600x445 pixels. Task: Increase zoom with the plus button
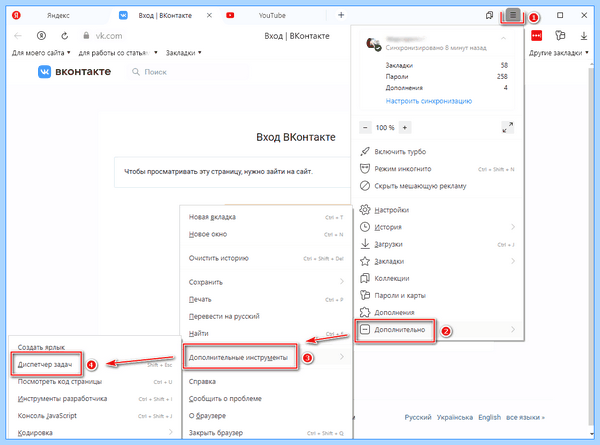[x=405, y=127]
